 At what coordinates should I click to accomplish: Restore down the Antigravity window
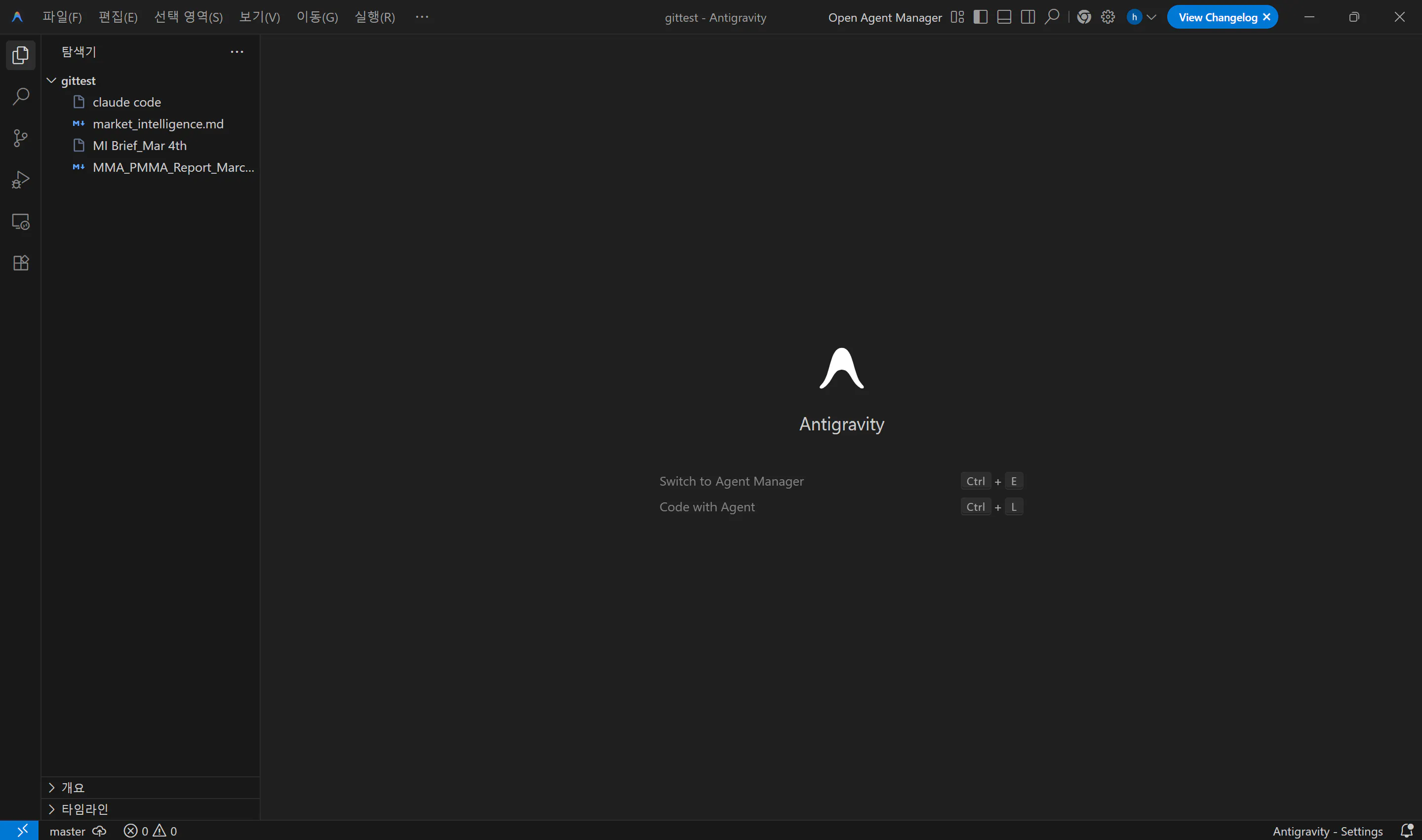point(1354,17)
